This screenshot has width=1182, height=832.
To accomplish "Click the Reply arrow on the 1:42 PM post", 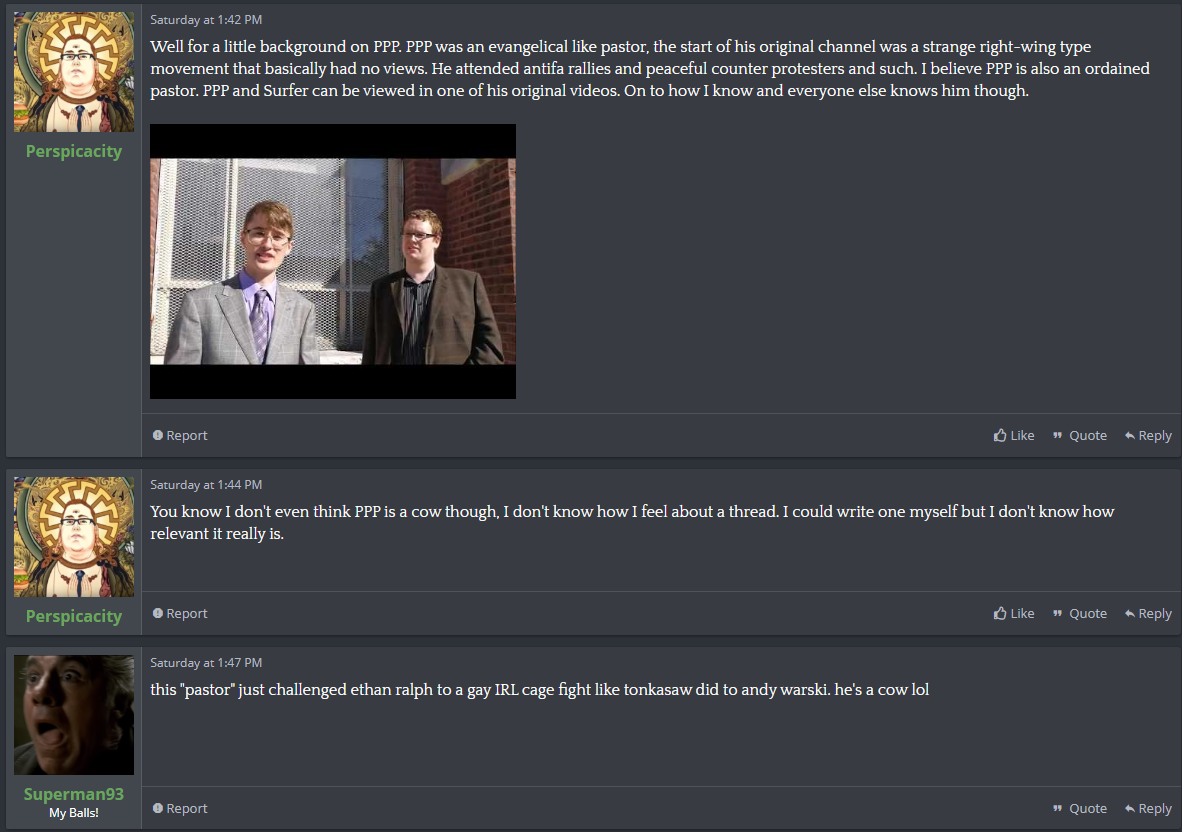I will [x=1129, y=436].
